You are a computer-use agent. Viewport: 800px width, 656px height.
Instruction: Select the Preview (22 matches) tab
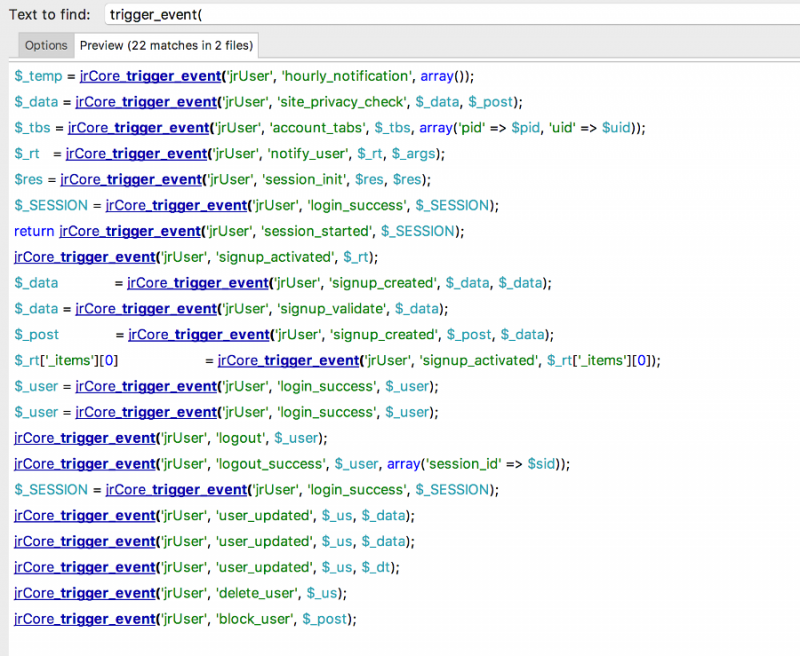(x=167, y=45)
